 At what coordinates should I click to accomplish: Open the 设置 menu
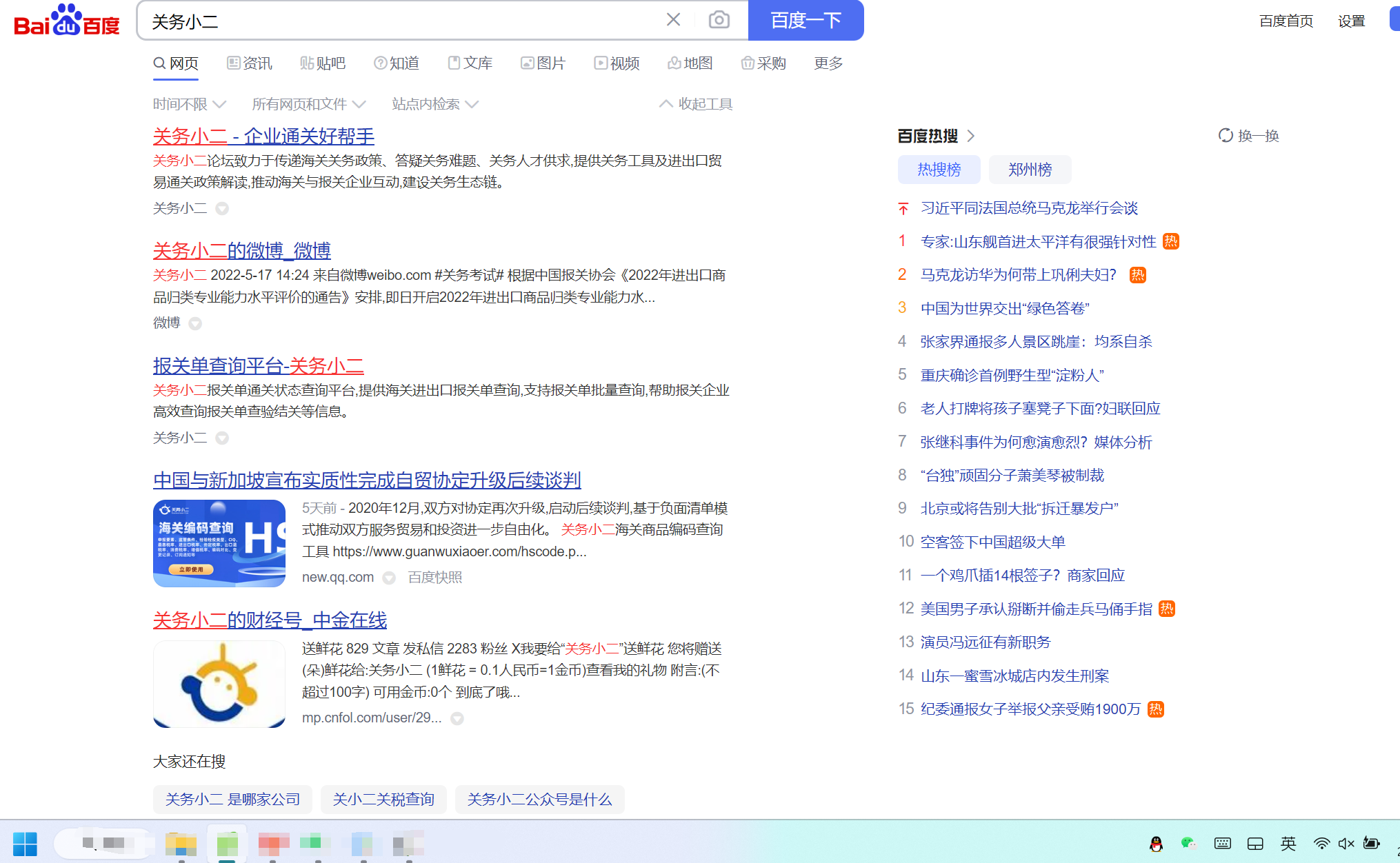coord(1352,21)
